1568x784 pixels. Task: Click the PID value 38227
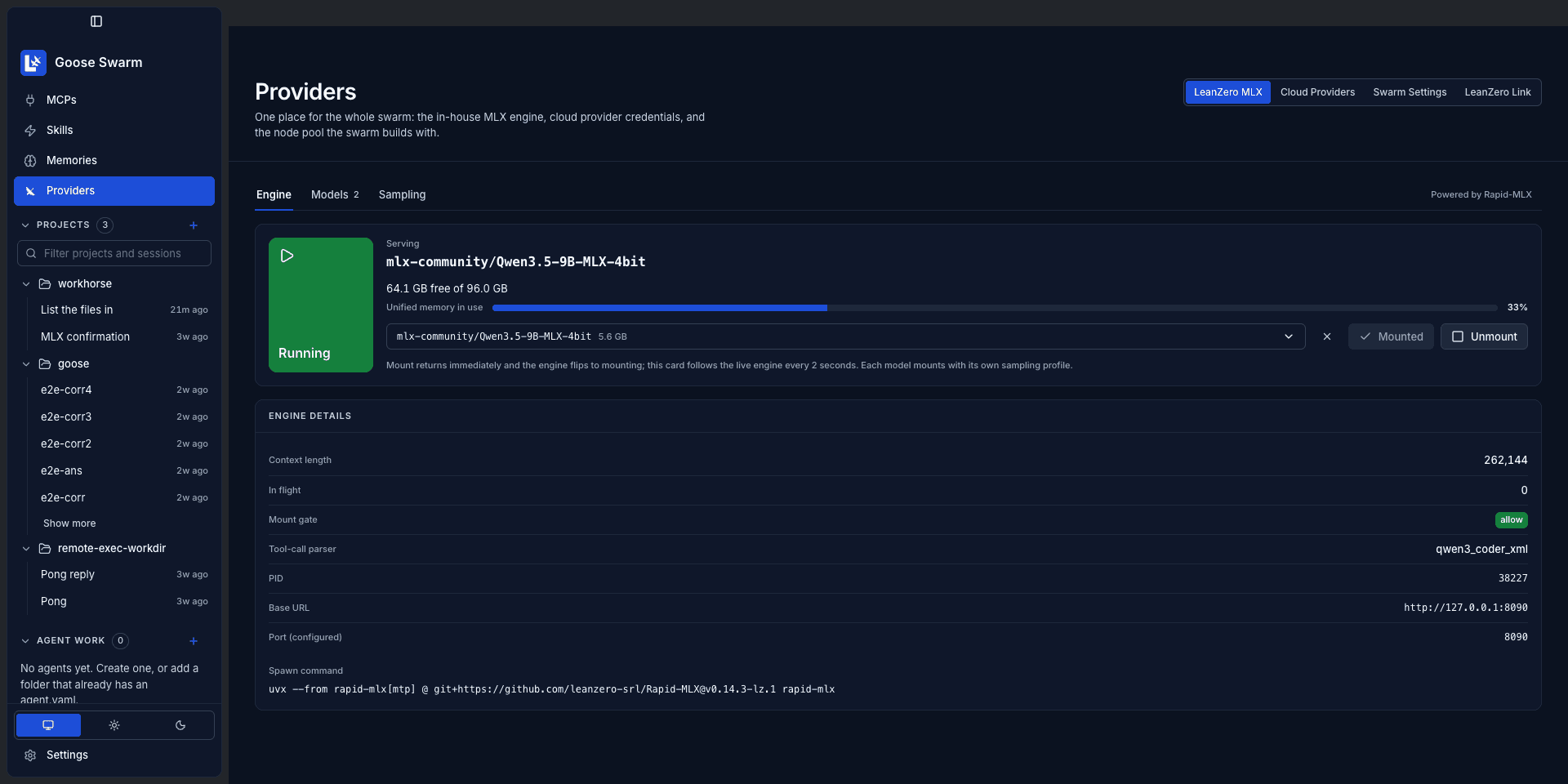coord(1513,578)
